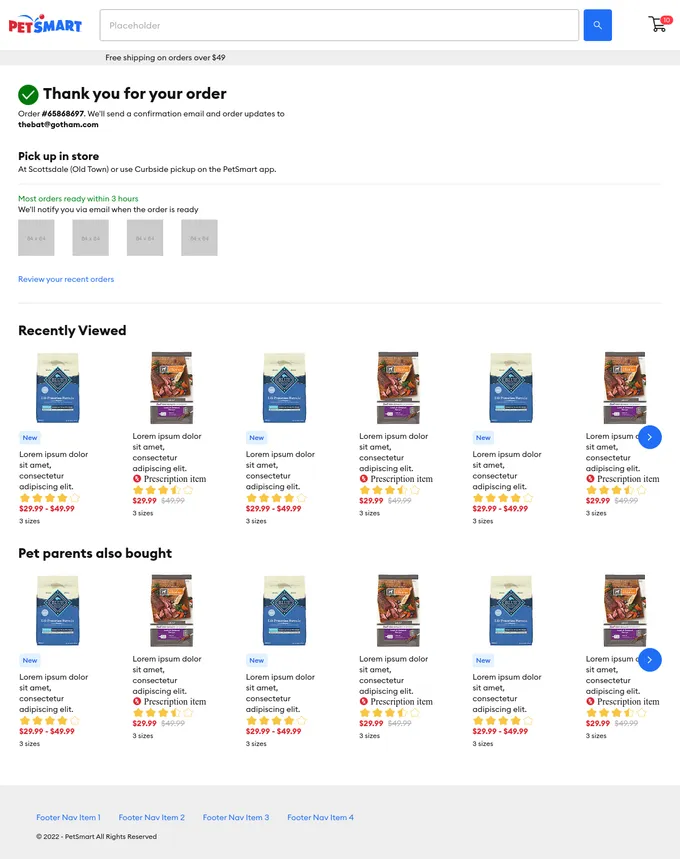Open first blue bag product in Recently Viewed
Screen dimensions: 680x859
[58, 388]
